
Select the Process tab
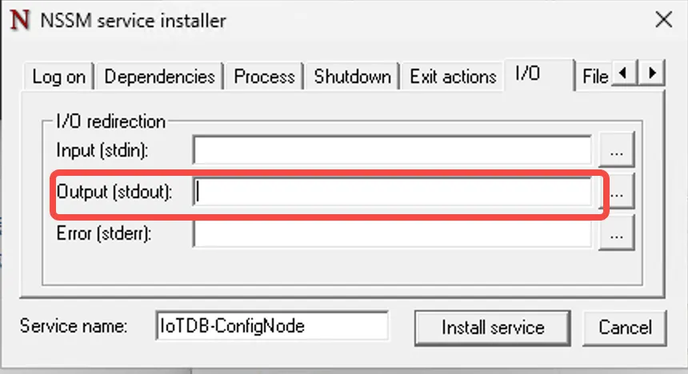point(264,77)
